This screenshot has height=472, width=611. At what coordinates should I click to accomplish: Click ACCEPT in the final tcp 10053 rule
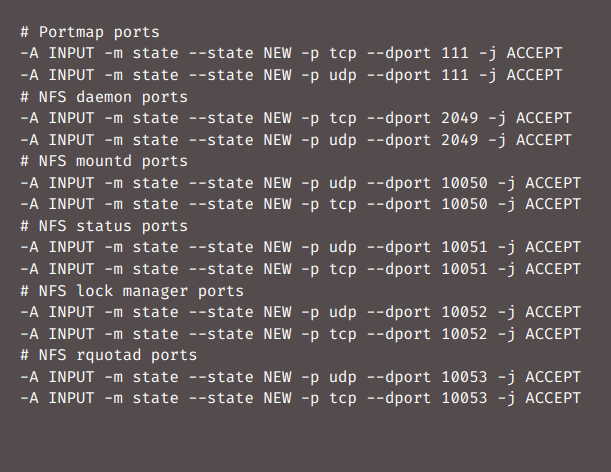point(553,398)
